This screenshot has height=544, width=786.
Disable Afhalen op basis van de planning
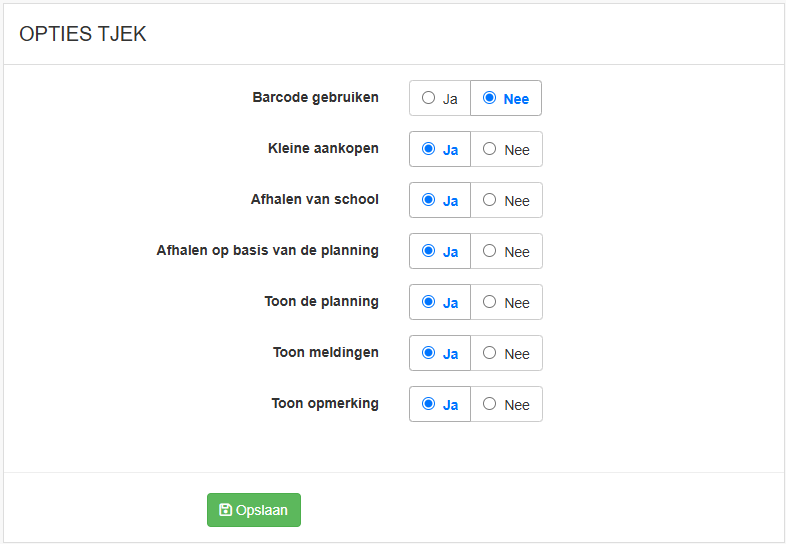[x=506, y=251]
